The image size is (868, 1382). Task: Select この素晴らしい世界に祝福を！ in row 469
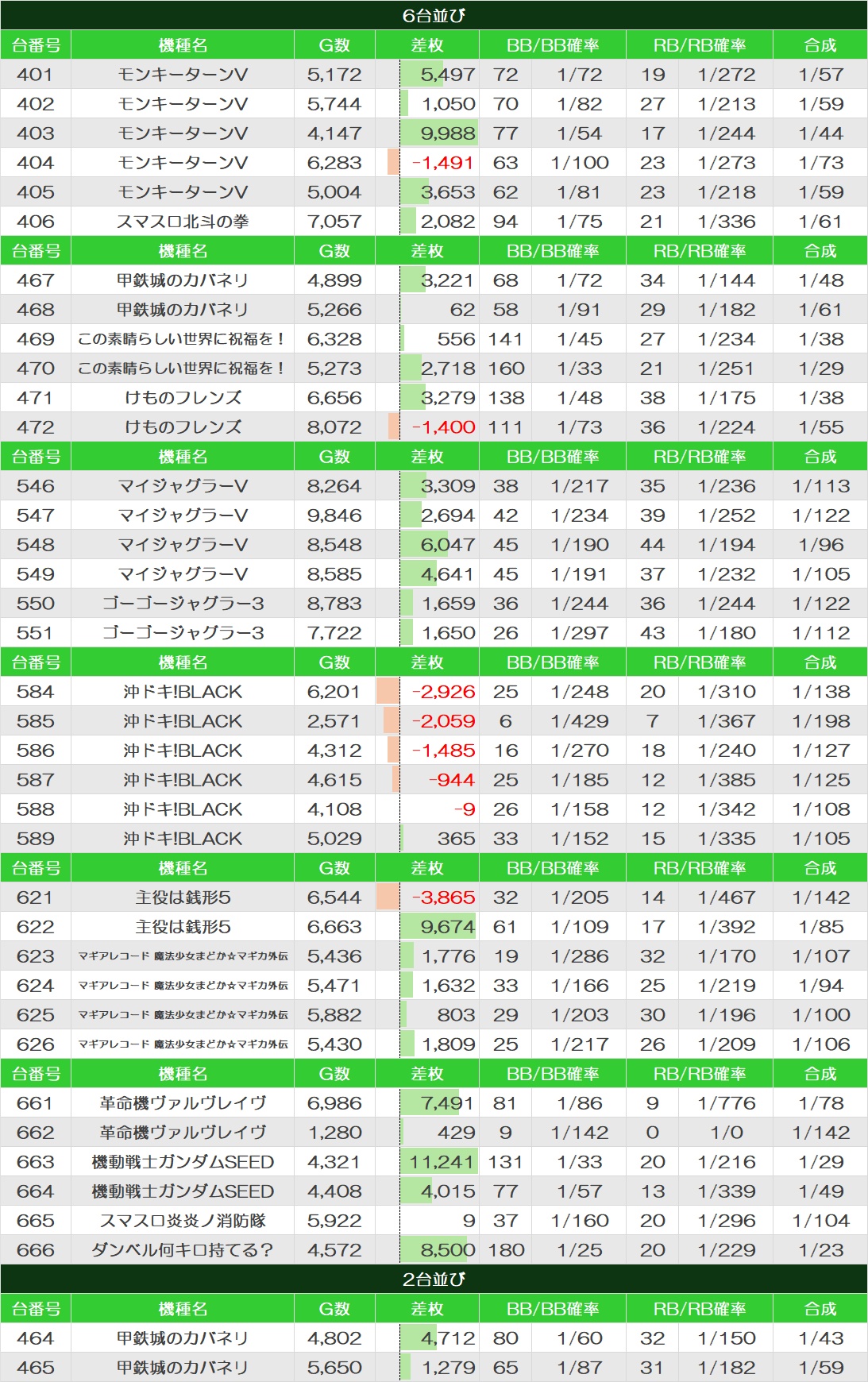[183, 339]
